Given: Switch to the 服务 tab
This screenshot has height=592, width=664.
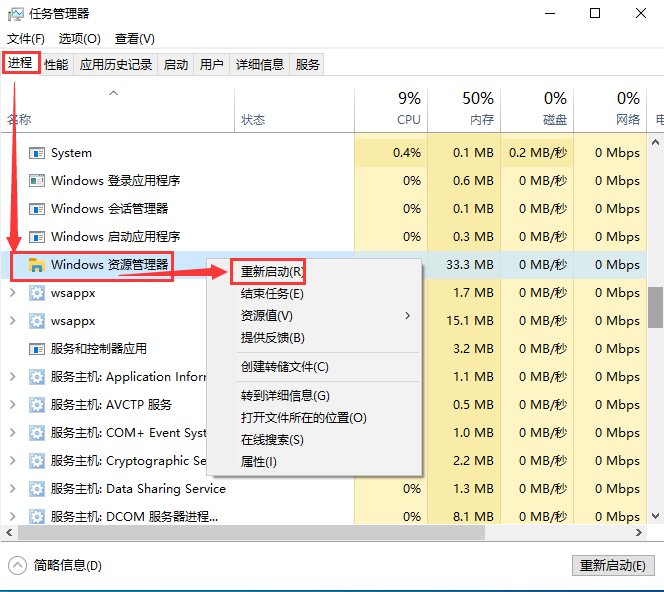Looking at the screenshot, I should (x=307, y=64).
